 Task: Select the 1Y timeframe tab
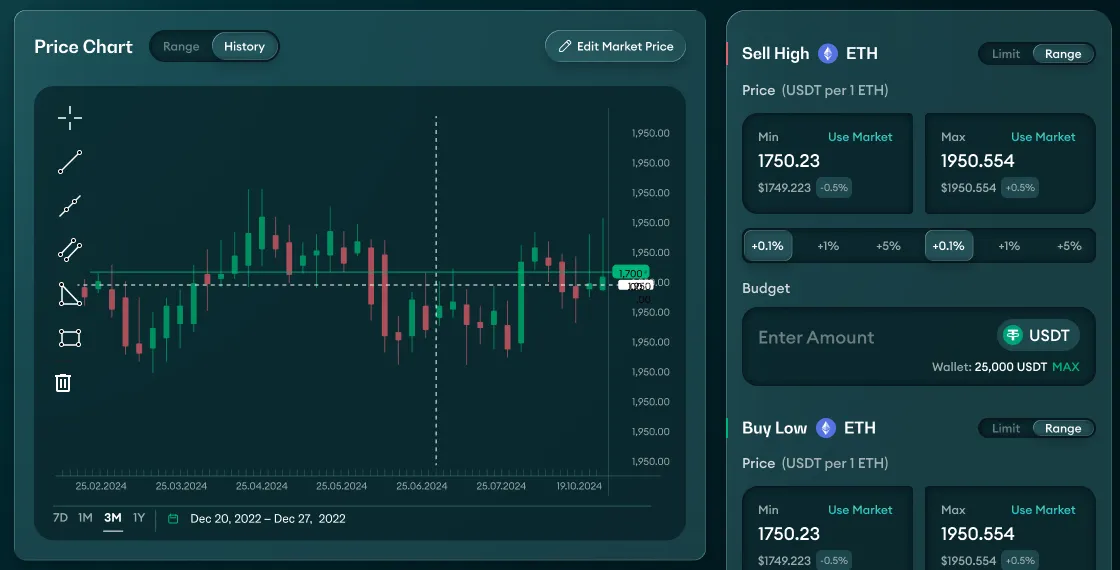[139, 518]
